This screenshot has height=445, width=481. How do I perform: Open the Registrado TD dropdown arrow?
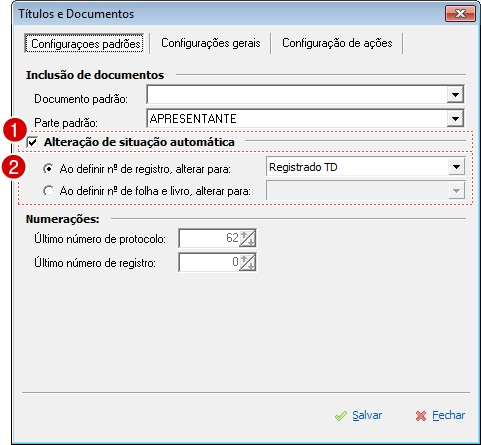tap(456, 167)
